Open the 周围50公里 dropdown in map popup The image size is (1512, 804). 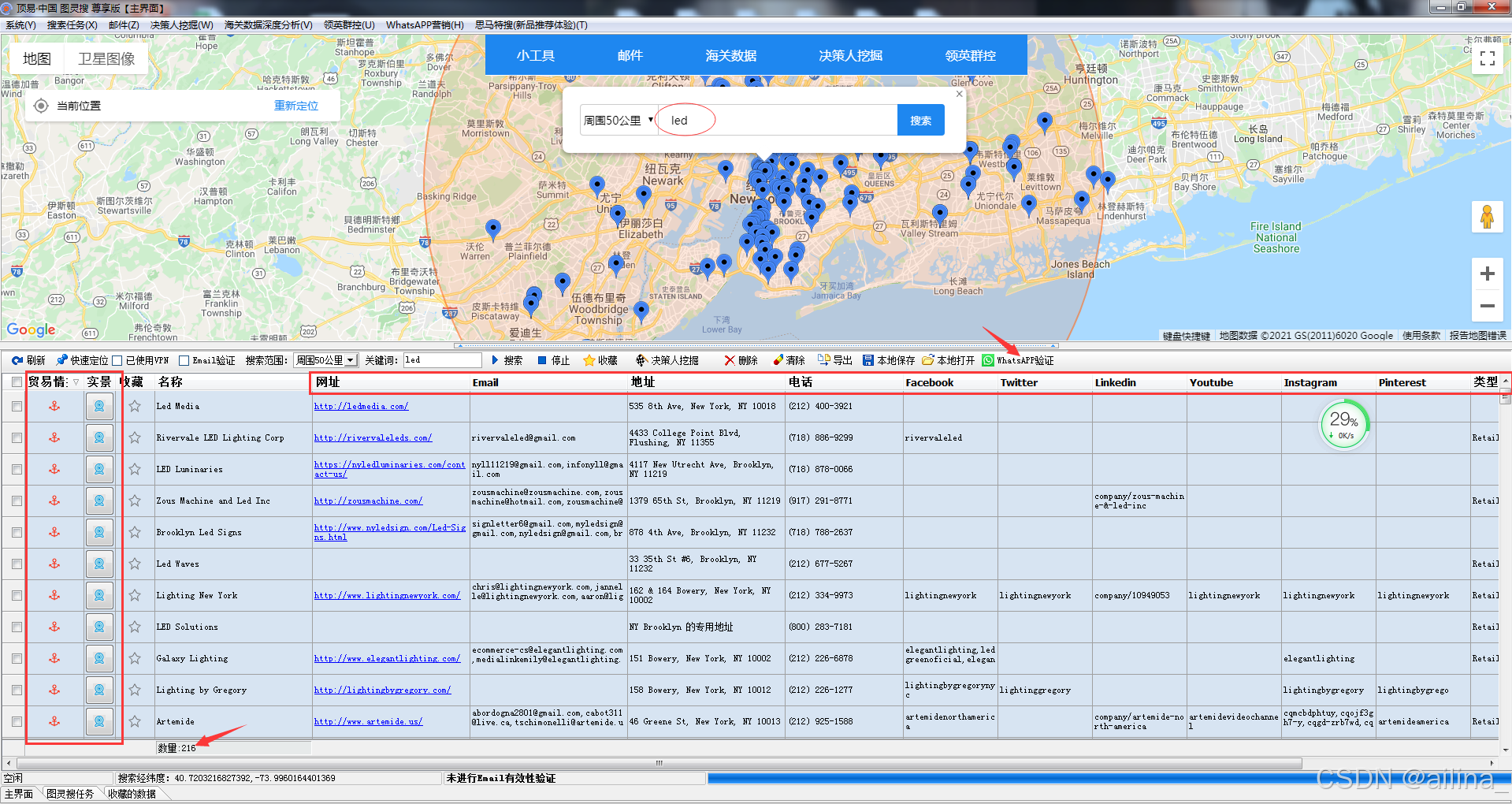coord(619,120)
